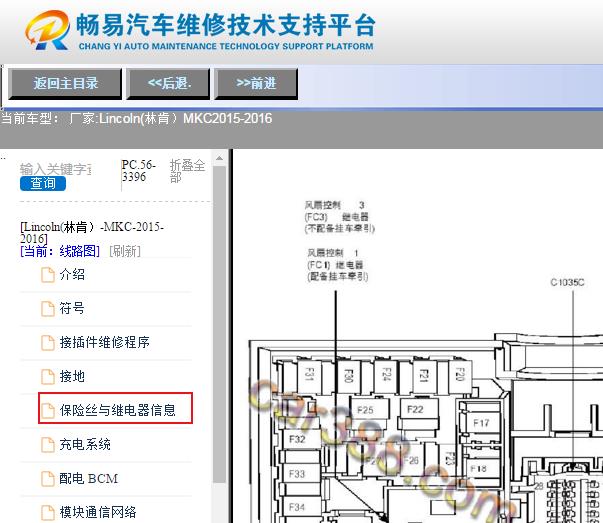Click the blue 查询 search button
This screenshot has height=523, width=603.
coord(43,183)
